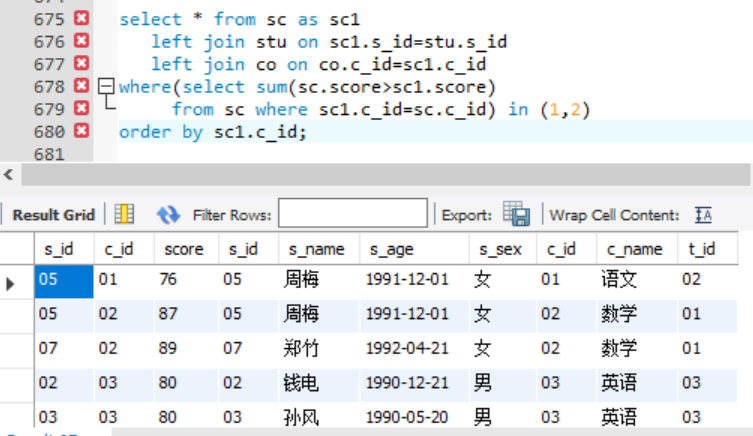Select the highlighted 05 cell in first row
This screenshot has height=436, width=753.
64,281
